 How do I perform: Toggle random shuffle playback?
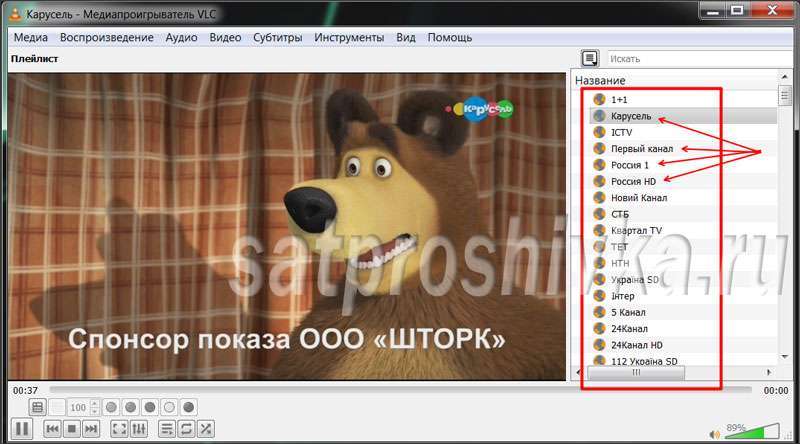point(206,429)
